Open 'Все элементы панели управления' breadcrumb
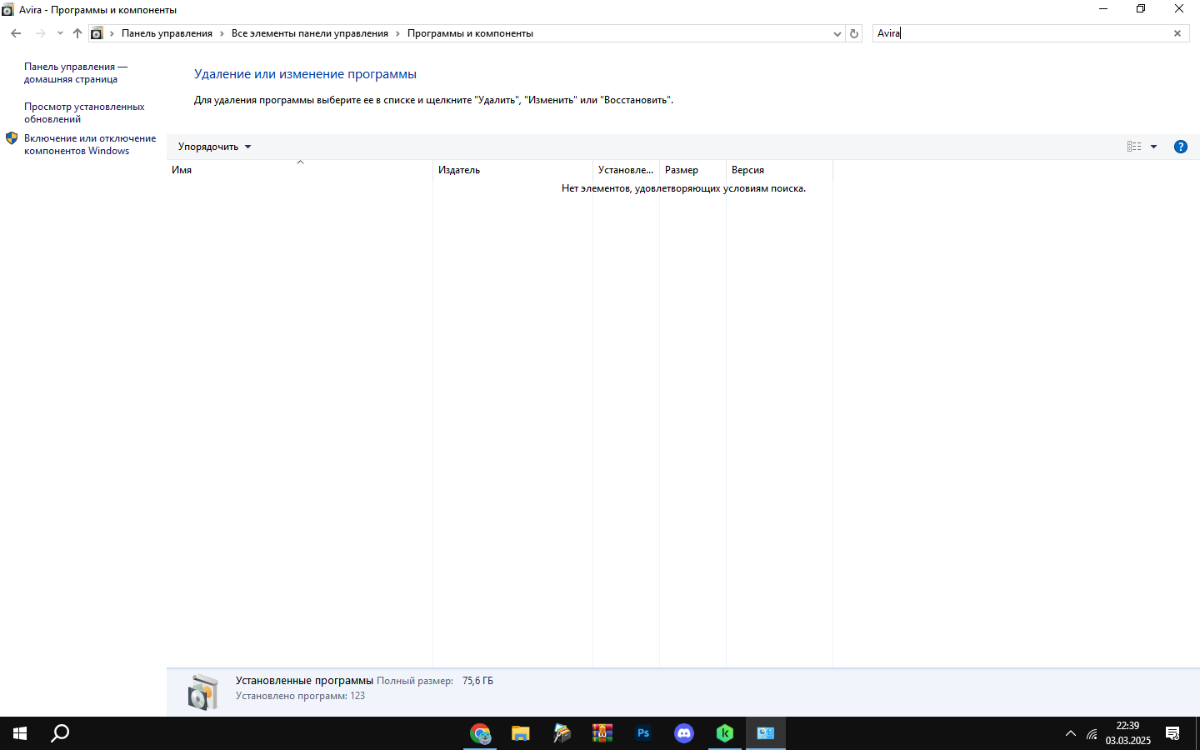This screenshot has height=750, width=1200. point(310,33)
